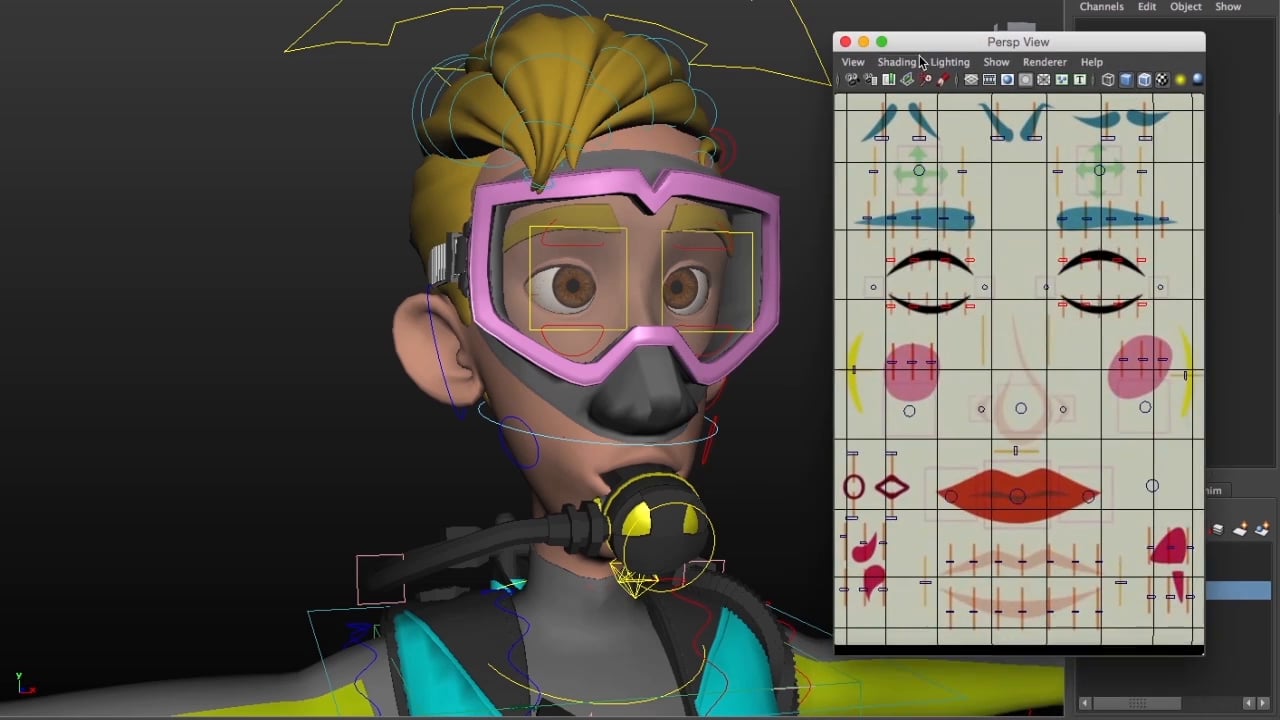The image size is (1280, 720).
Task: Open the Help menu in Persp View
Action: click(1091, 62)
